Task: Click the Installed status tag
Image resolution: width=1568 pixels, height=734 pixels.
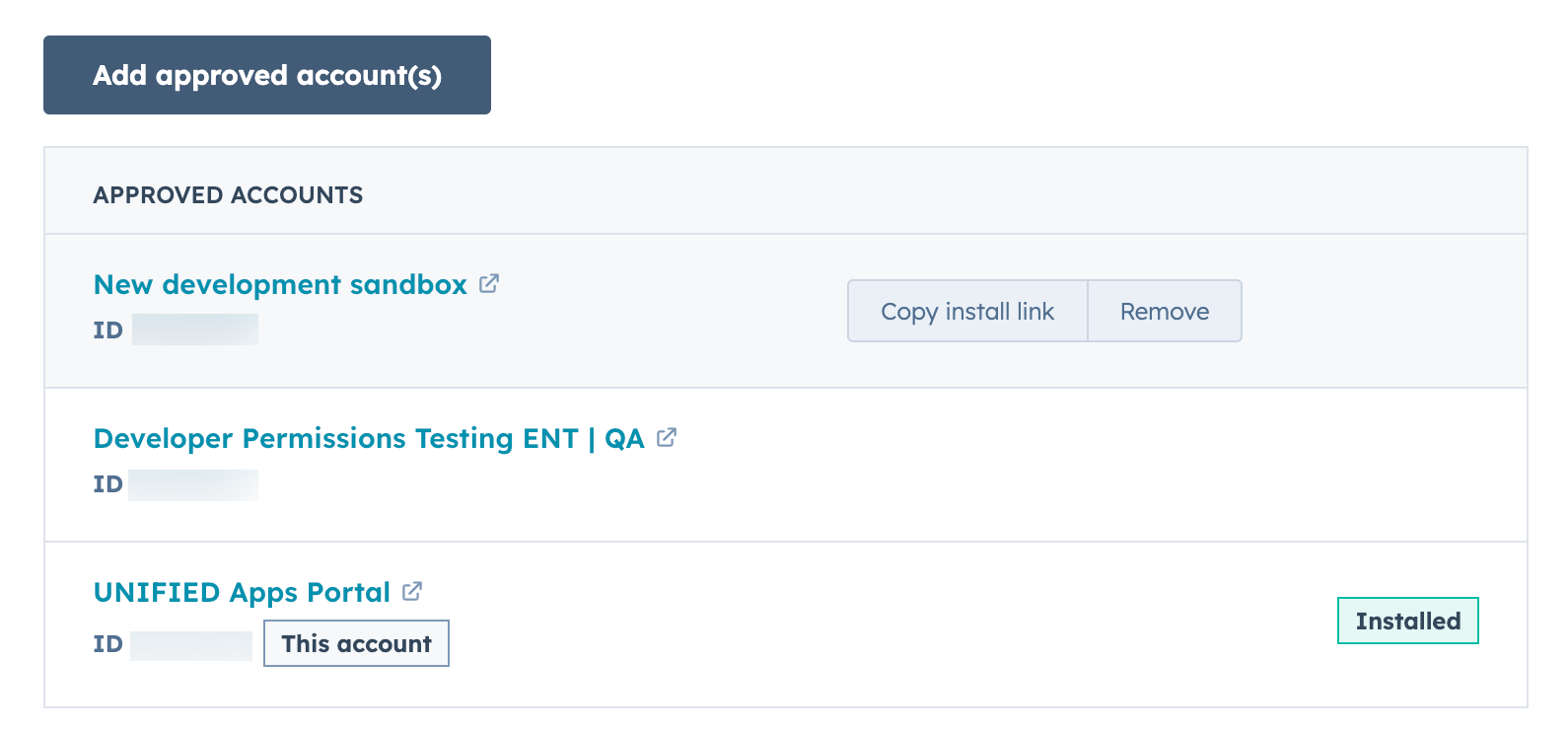Action: pos(1407,622)
